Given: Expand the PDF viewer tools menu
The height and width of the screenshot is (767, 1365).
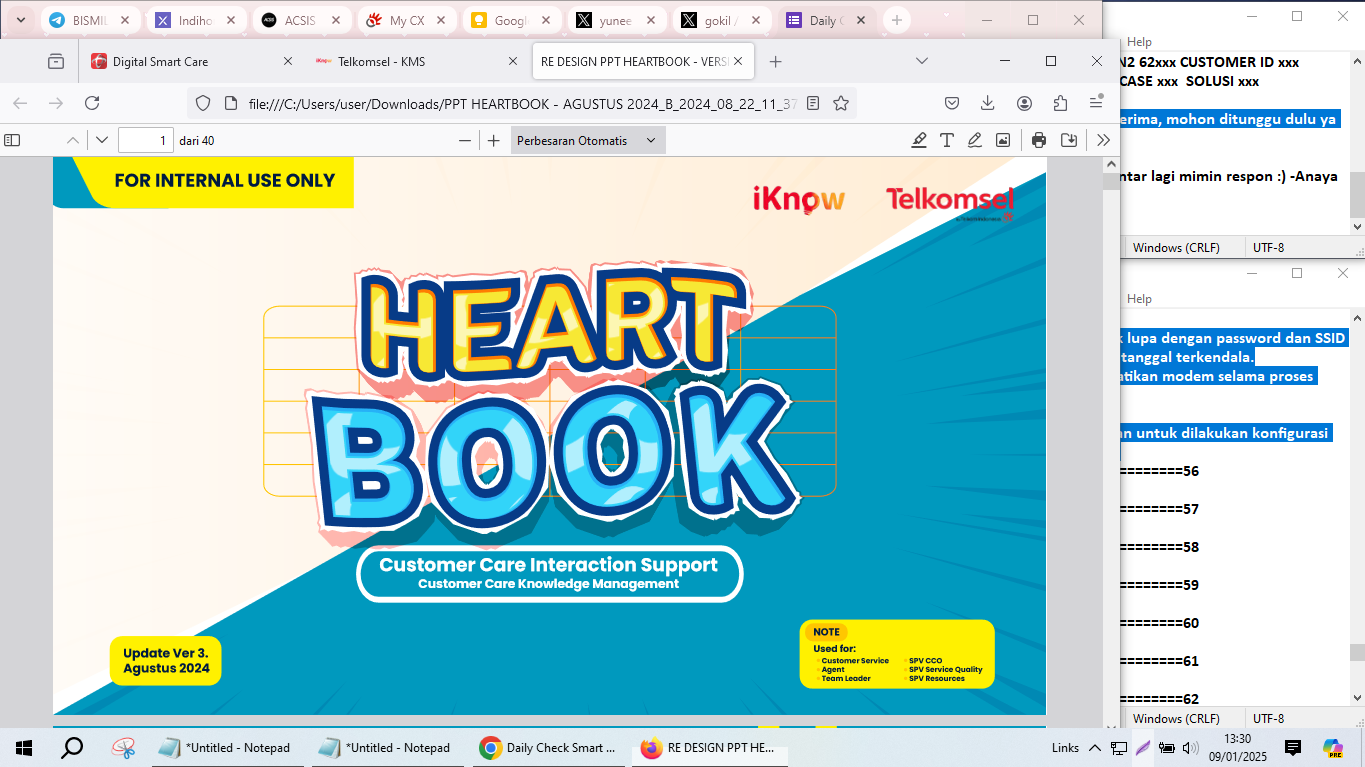Looking at the screenshot, I should tap(1103, 141).
